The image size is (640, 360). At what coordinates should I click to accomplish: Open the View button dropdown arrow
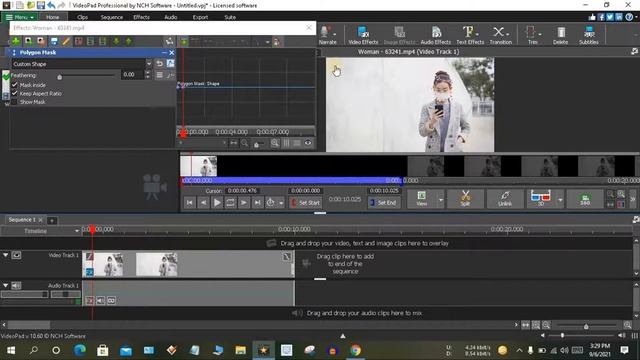pyautogui.click(x=440, y=200)
